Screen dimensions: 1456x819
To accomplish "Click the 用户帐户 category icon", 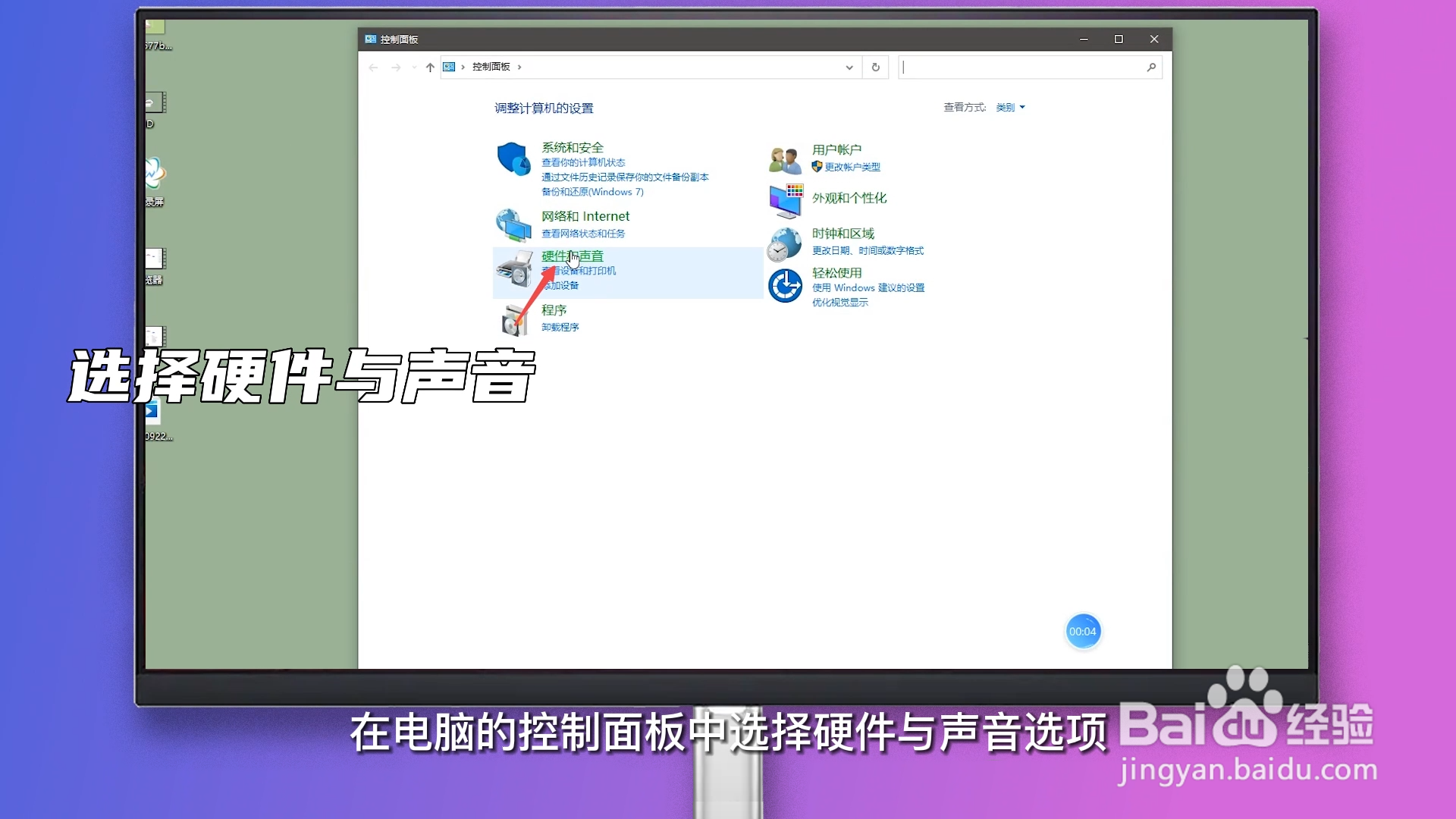I will coord(785,158).
